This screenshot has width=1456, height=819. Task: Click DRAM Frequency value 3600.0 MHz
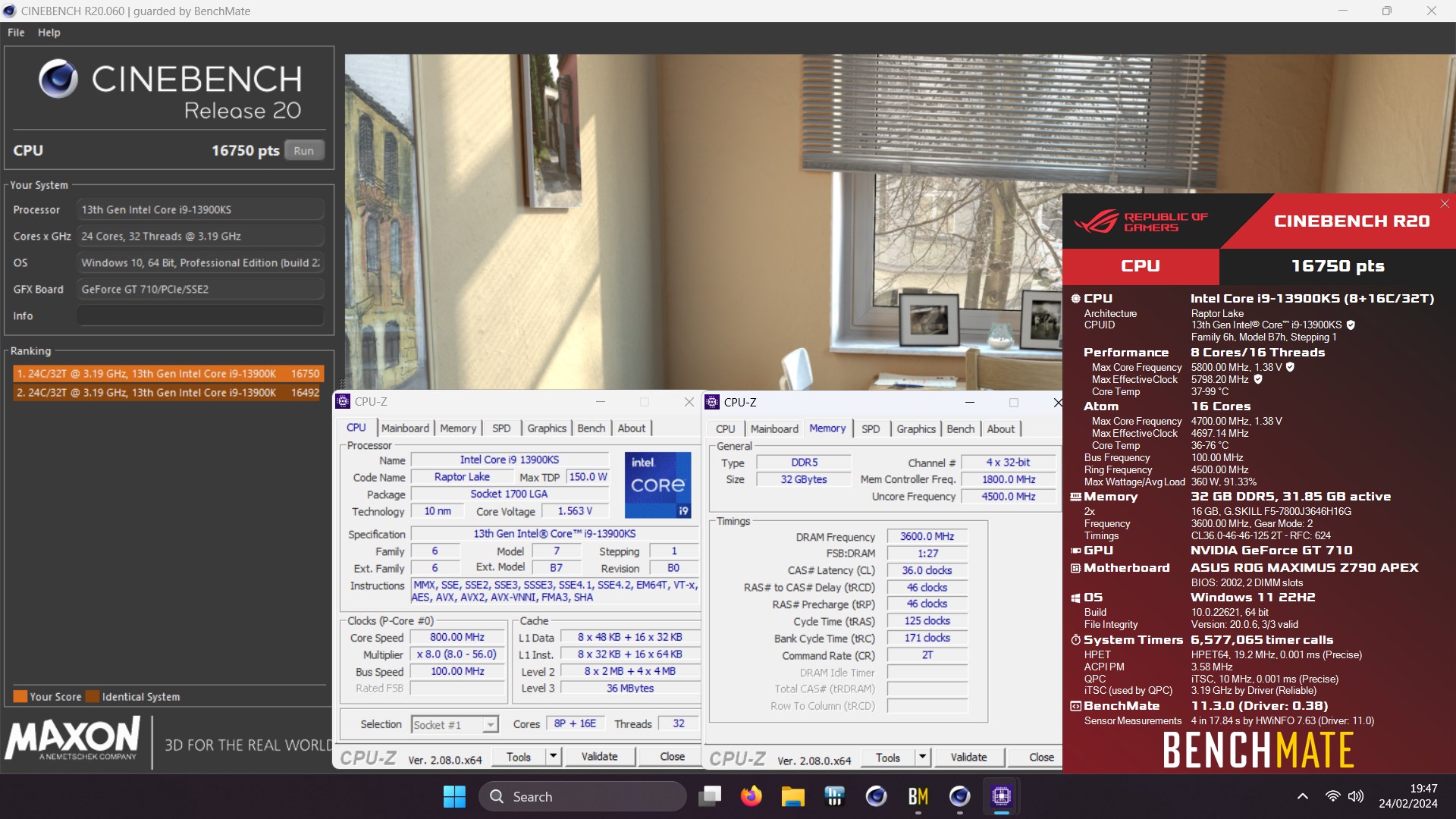pyautogui.click(x=927, y=536)
